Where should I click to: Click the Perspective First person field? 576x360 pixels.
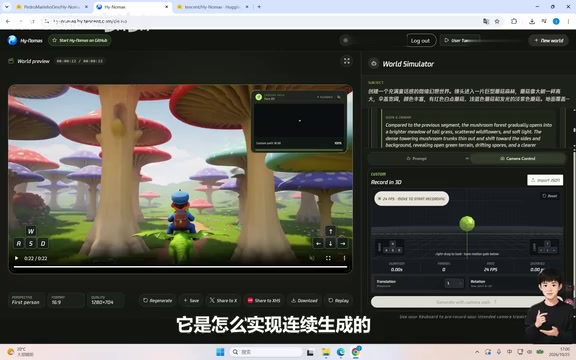(26, 300)
